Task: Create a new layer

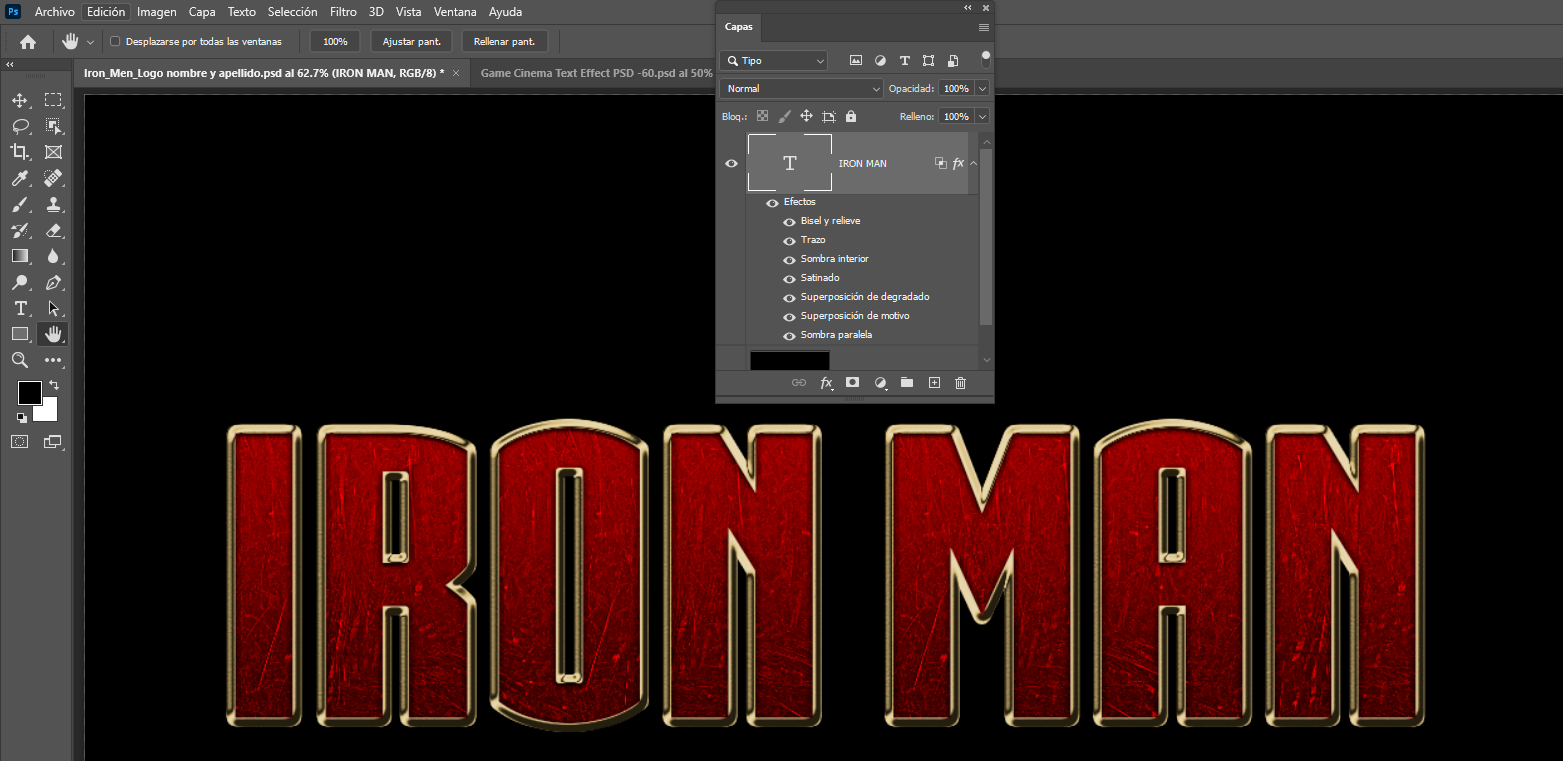Action: point(934,383)
